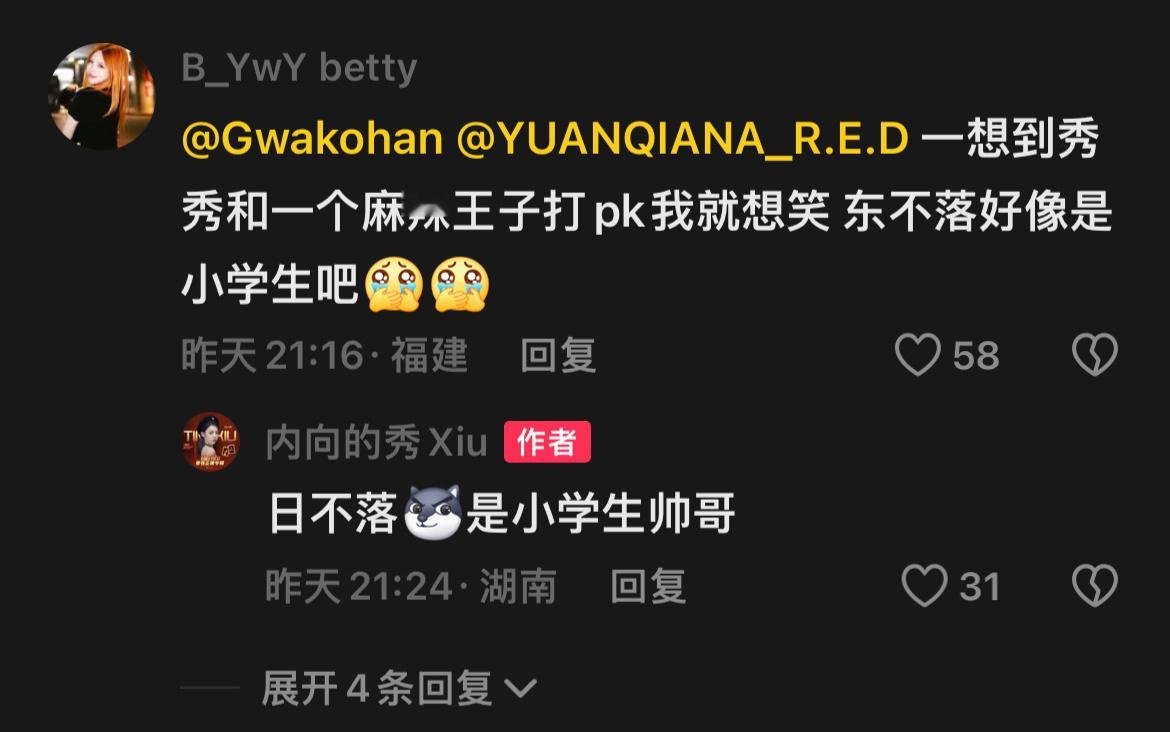Like the B_YwY betty comment heart
The width and height of the screenshot is (1170, 732).
[917, 354]
